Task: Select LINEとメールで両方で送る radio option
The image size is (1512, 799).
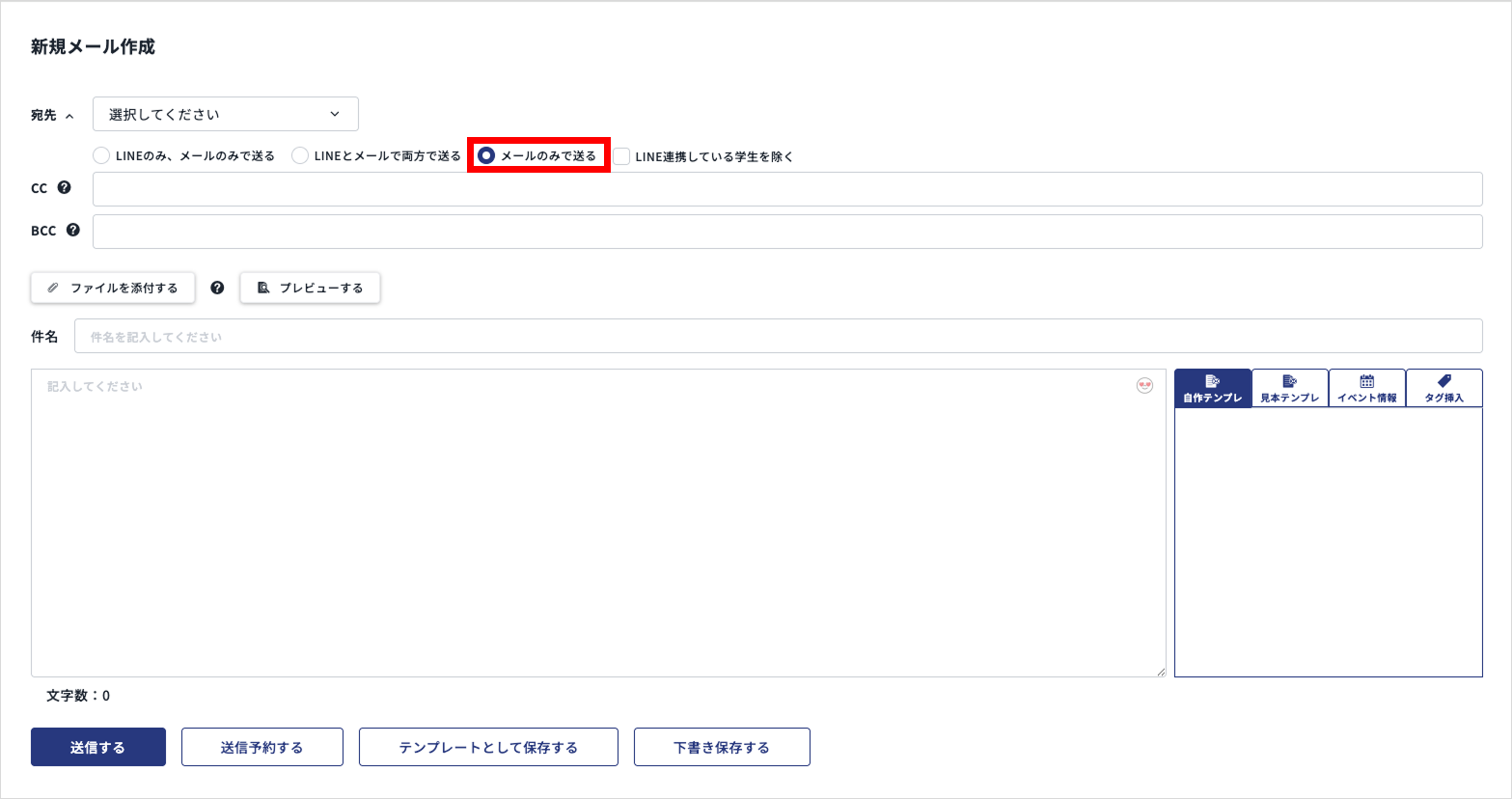Action: pos(300,155)
